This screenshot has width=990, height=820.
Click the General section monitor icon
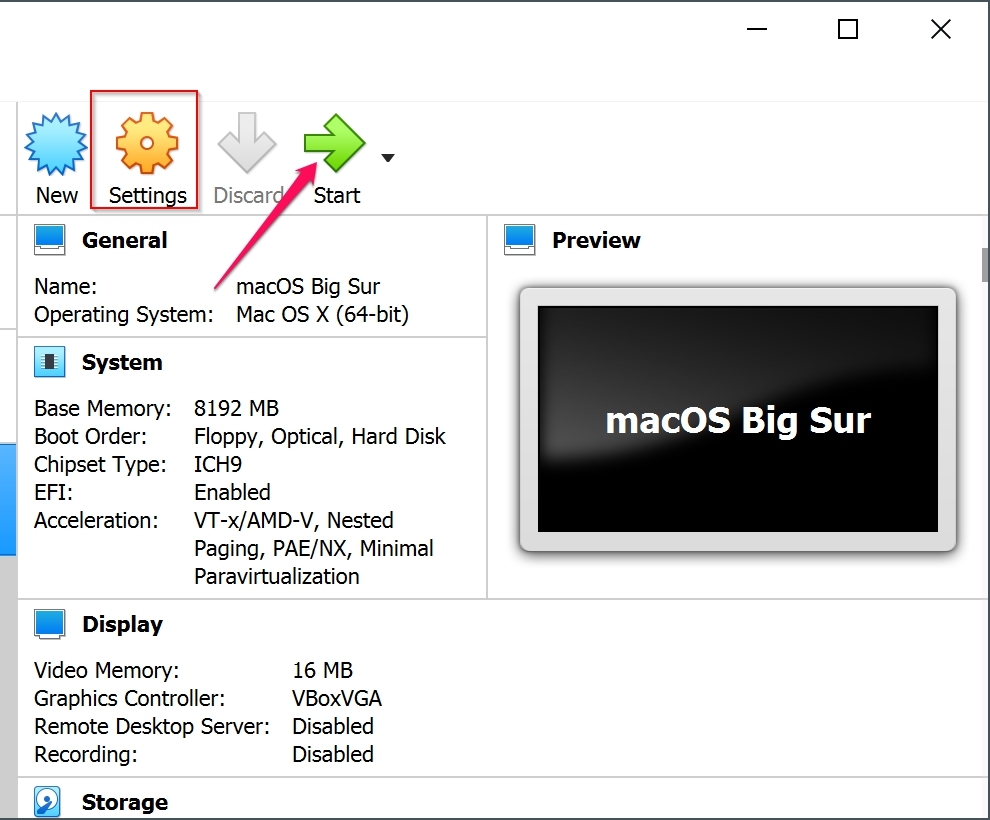pos(49,240)
